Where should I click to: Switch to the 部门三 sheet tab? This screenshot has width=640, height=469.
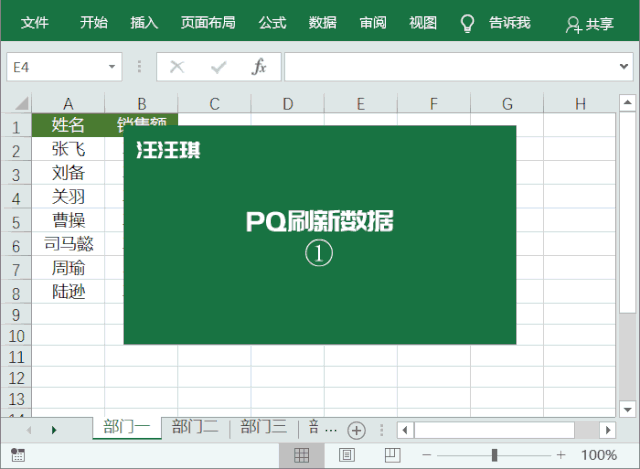coord(264,427)
